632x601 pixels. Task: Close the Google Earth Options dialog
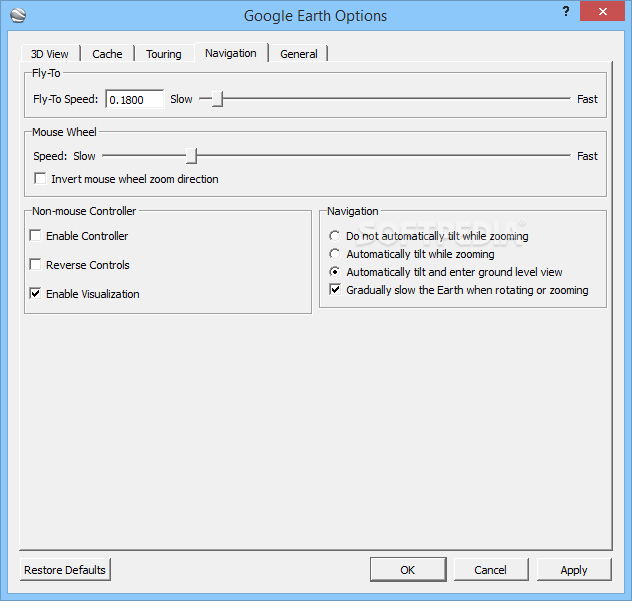click(603, 11)
